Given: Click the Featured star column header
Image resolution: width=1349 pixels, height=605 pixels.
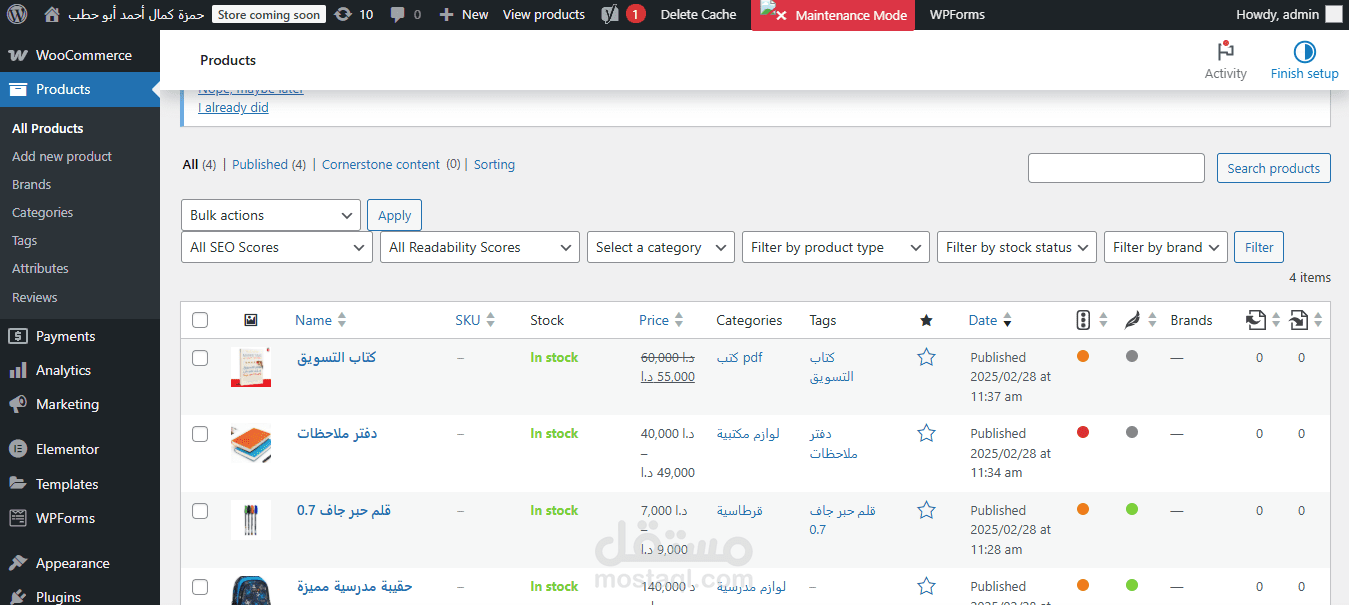Looking at the screenshot, I should [926, 320].
